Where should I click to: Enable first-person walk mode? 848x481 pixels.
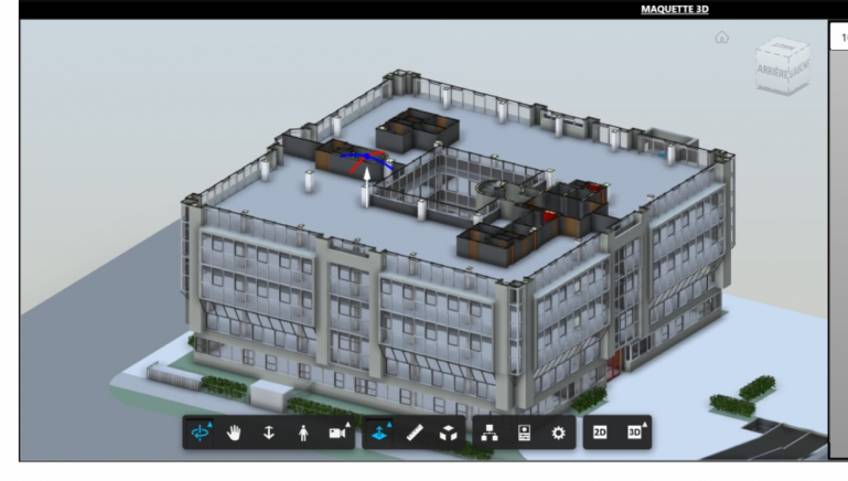[302, 433]
